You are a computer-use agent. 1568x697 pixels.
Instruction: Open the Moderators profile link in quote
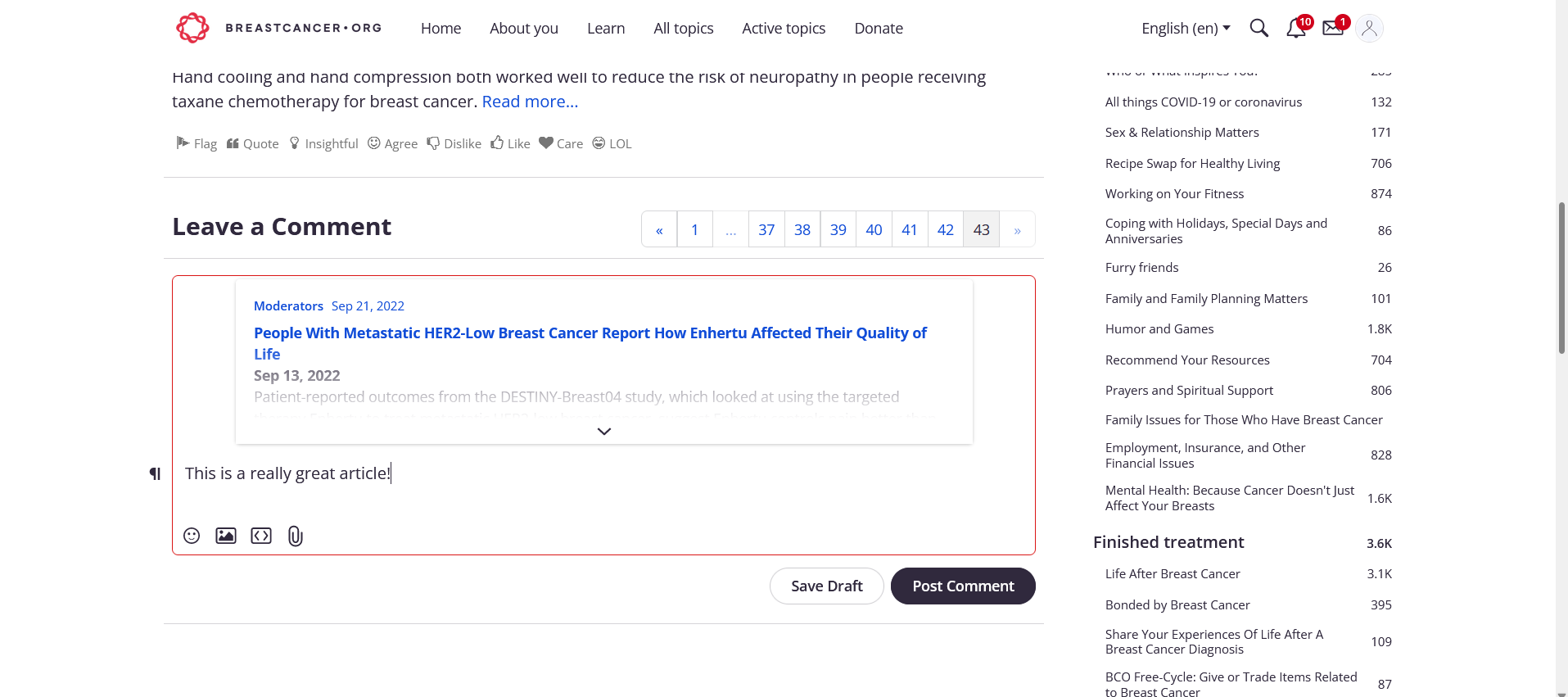pos(288,306)
